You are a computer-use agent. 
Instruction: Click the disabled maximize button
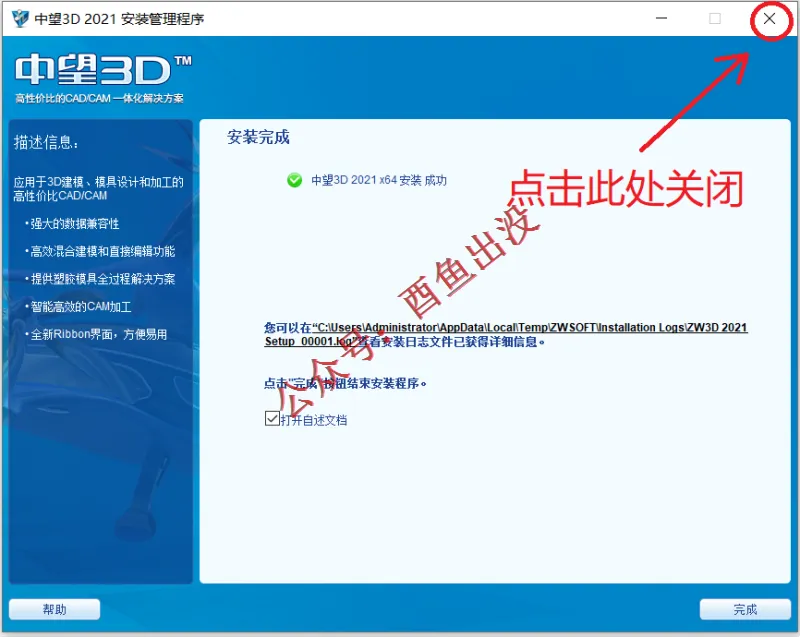[x=715, y=19]
